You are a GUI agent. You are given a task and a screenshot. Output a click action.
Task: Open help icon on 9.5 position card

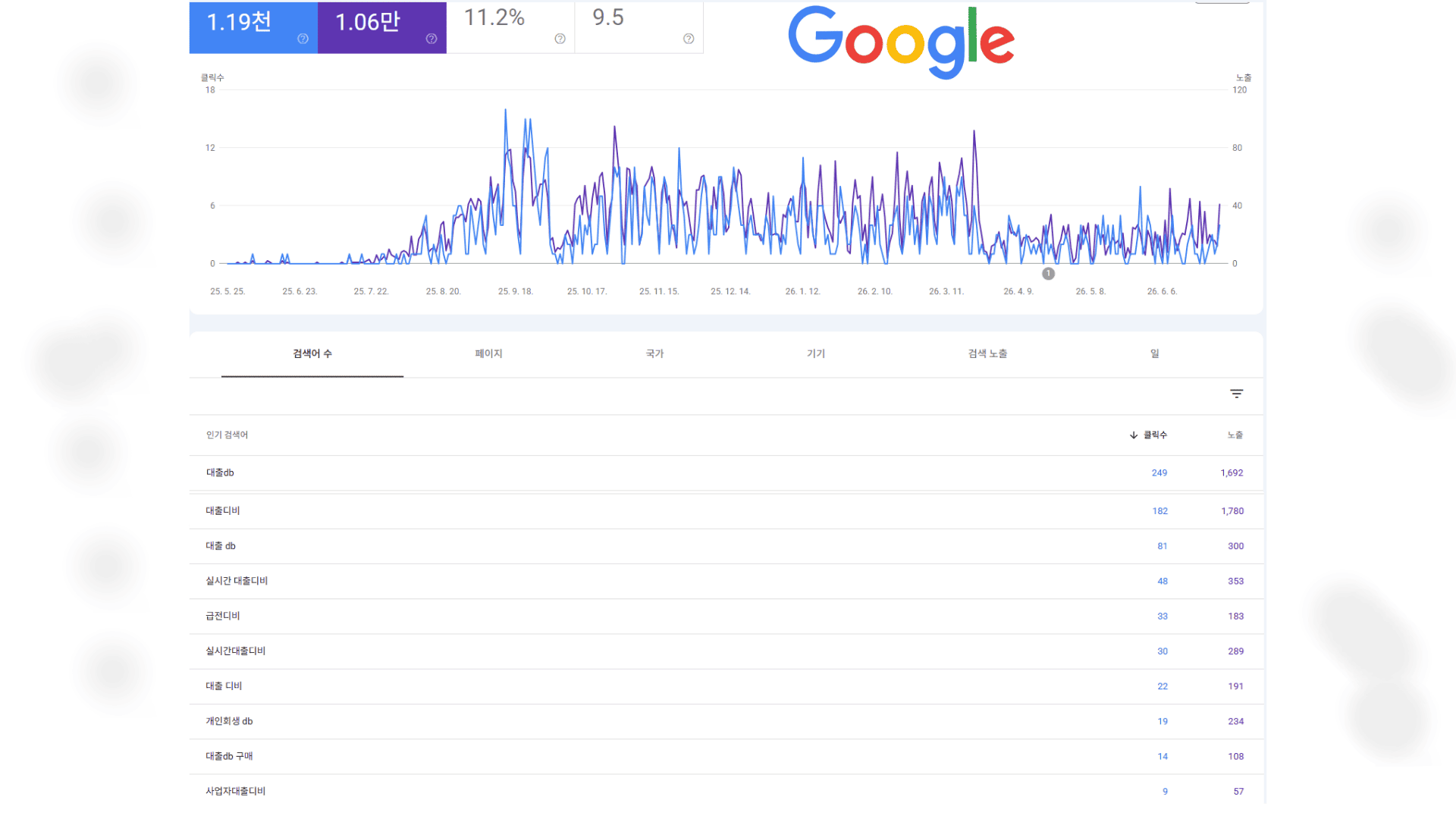click(x=689, y=39)
